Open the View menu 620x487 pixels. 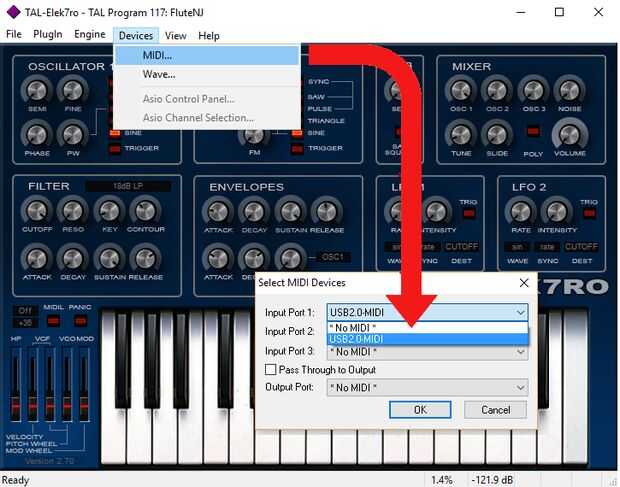176,36
